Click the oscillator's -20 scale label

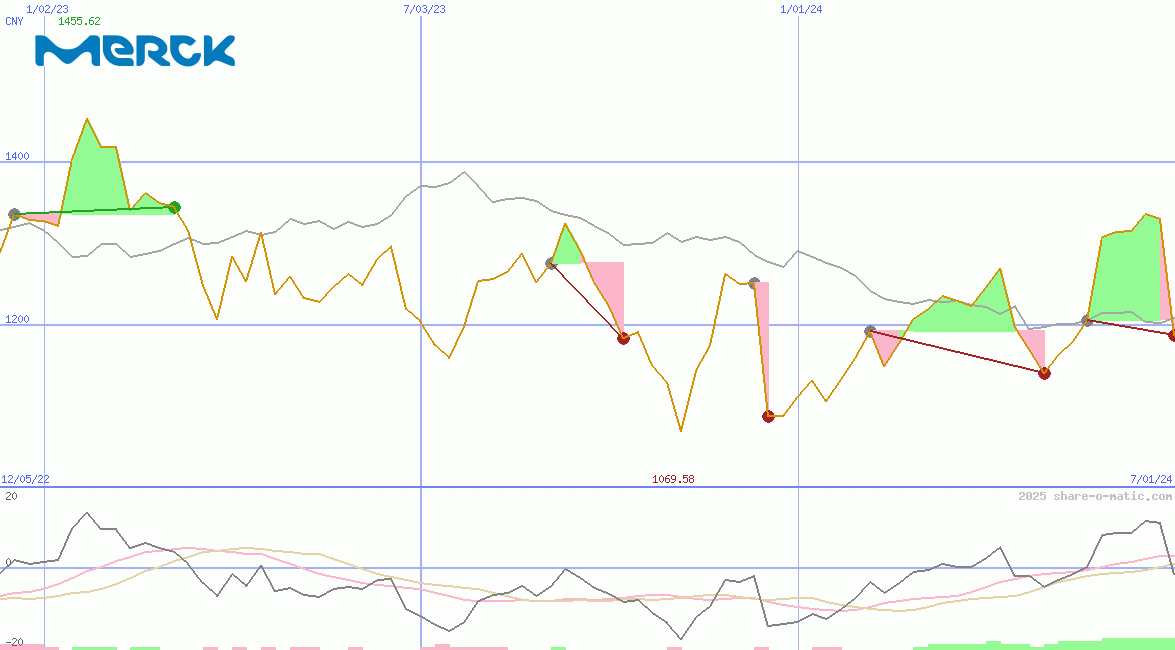pyautogui.click(x=13, y=641)
